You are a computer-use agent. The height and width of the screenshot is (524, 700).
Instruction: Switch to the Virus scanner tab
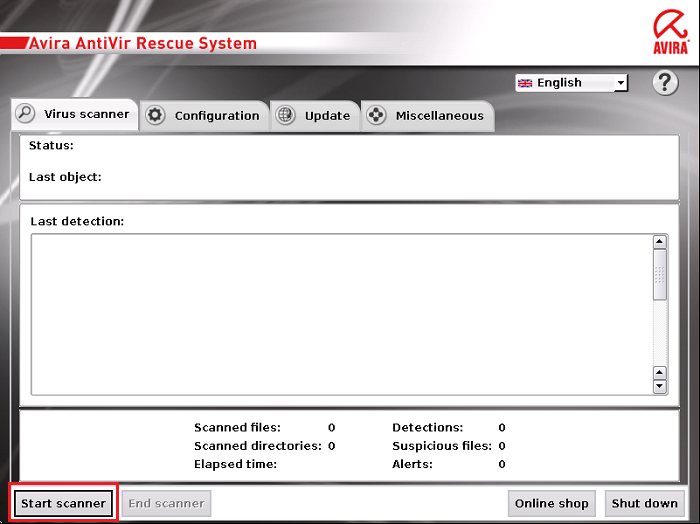(x=75, y=114)
